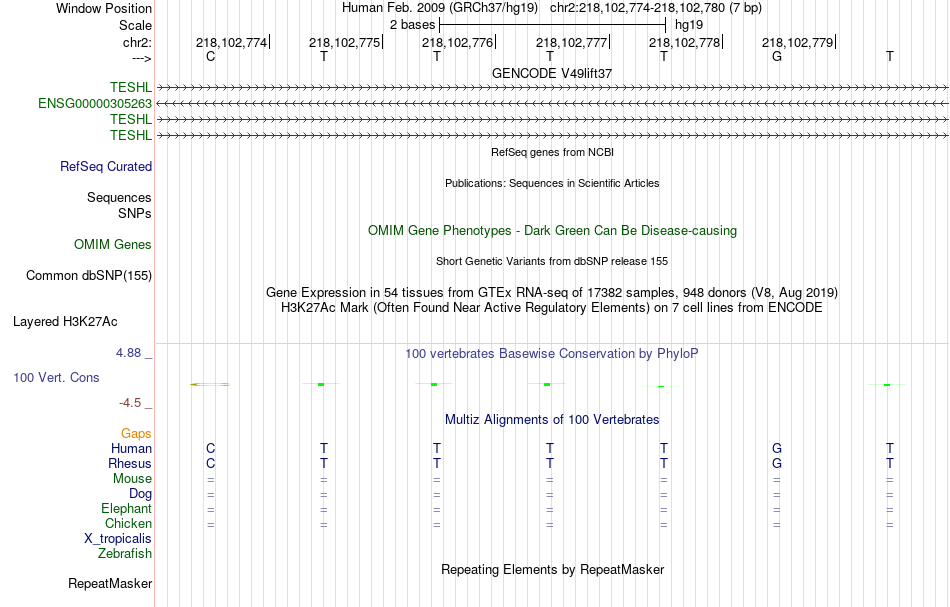Click the Window Position track label

[104, 8]
